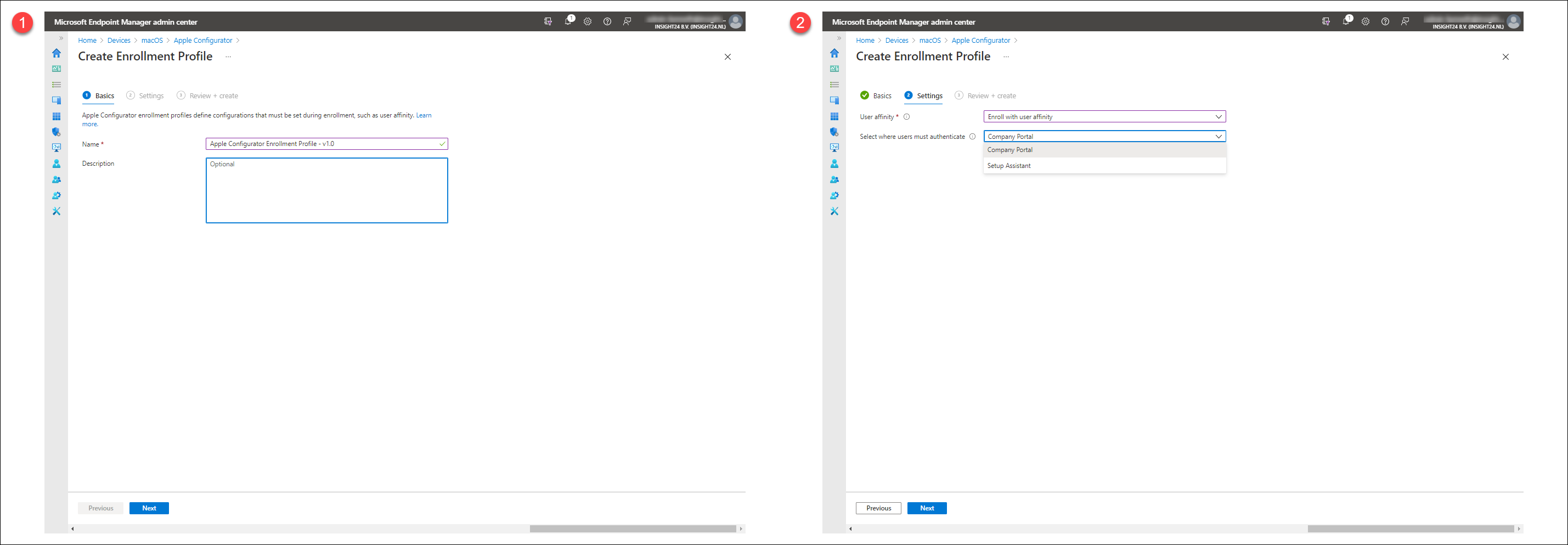Viewport: 1568px width, 545px height.
Task: Select Review + create tab in right screenshot
Action: click(x=985, y=95)
